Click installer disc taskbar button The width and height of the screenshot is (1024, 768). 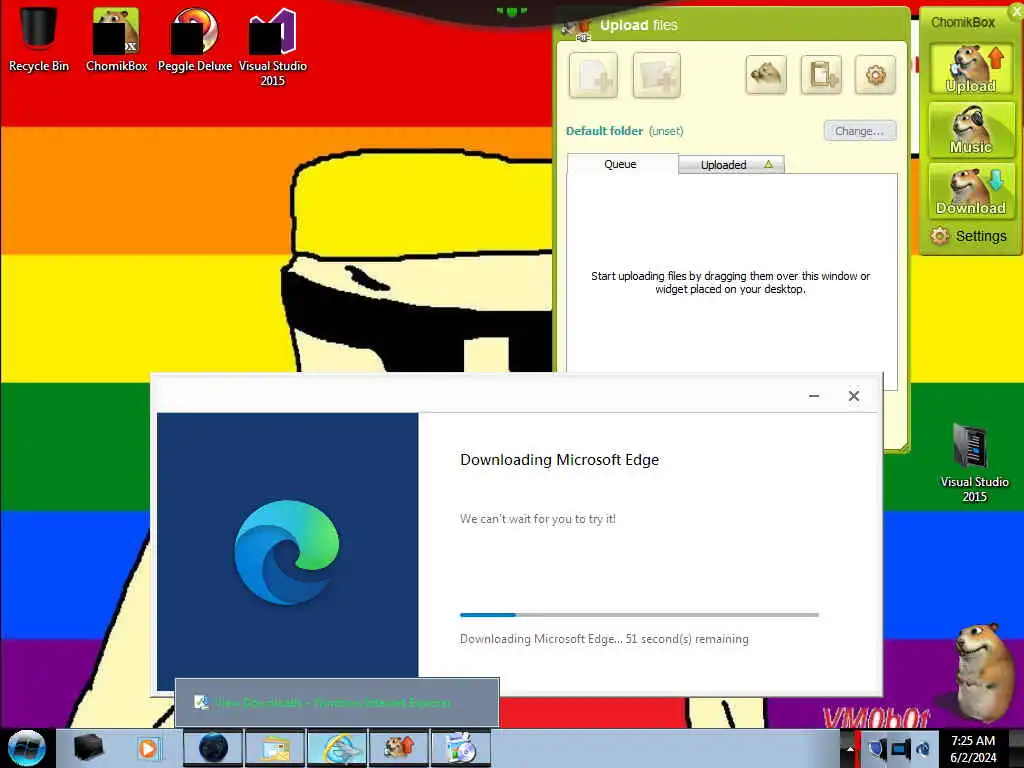pyautogui.click(x=461, y=748)
